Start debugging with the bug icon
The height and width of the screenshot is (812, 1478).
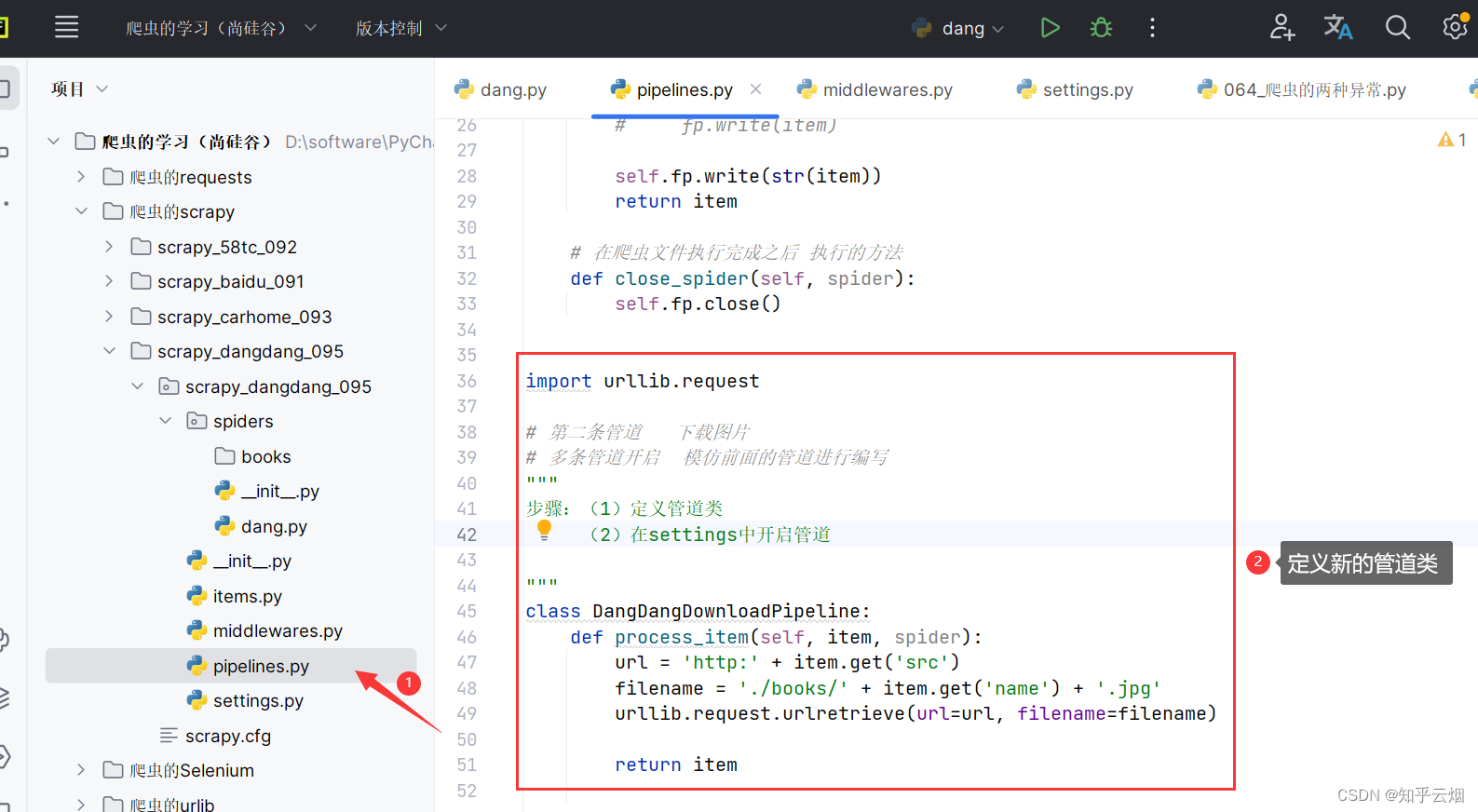pos(1101,28)
